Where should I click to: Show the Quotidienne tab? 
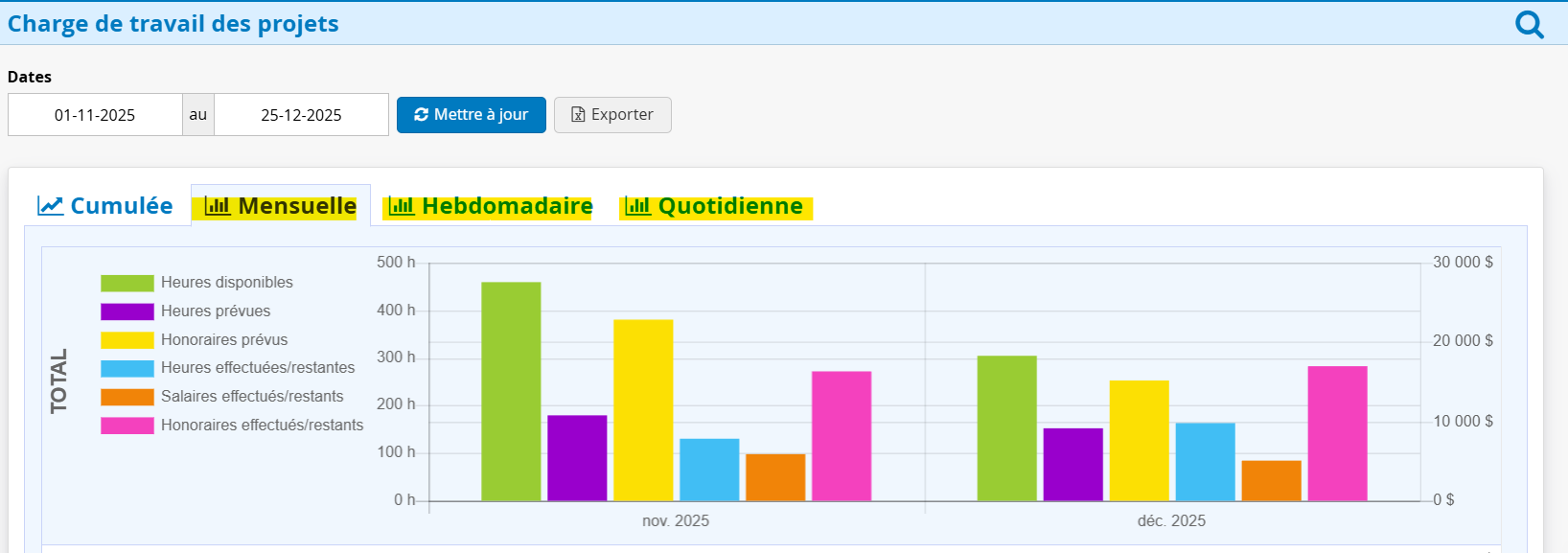click(x=714, y=206)
